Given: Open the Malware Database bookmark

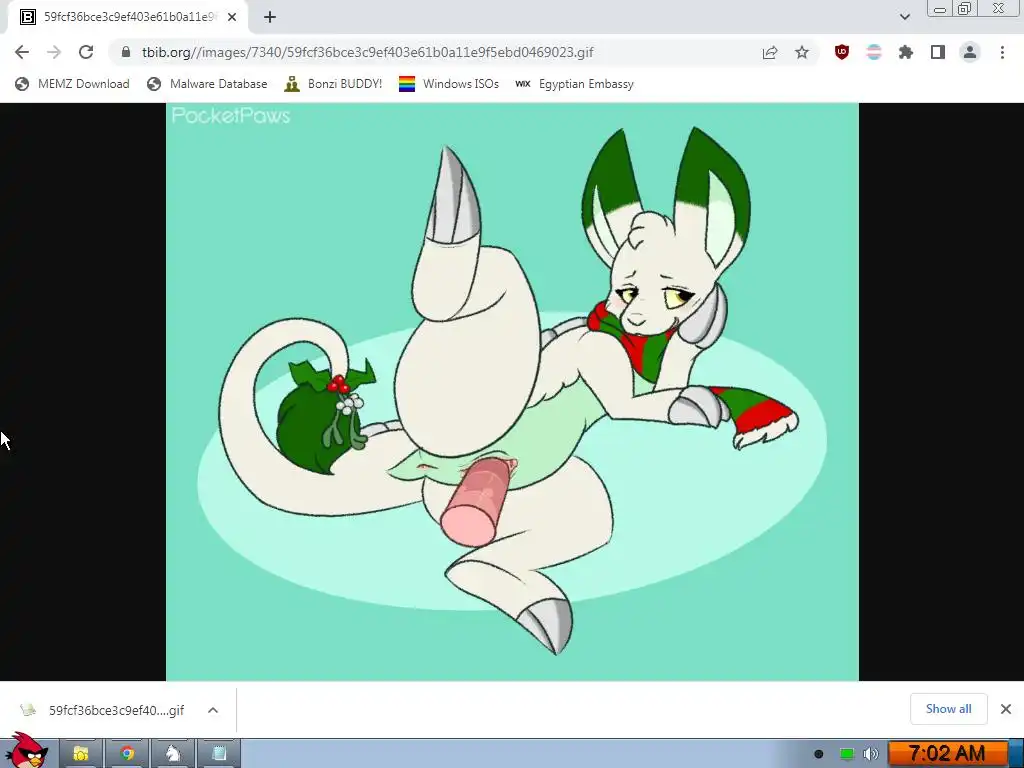Looking at the screenshot, I should coord(207,84).
